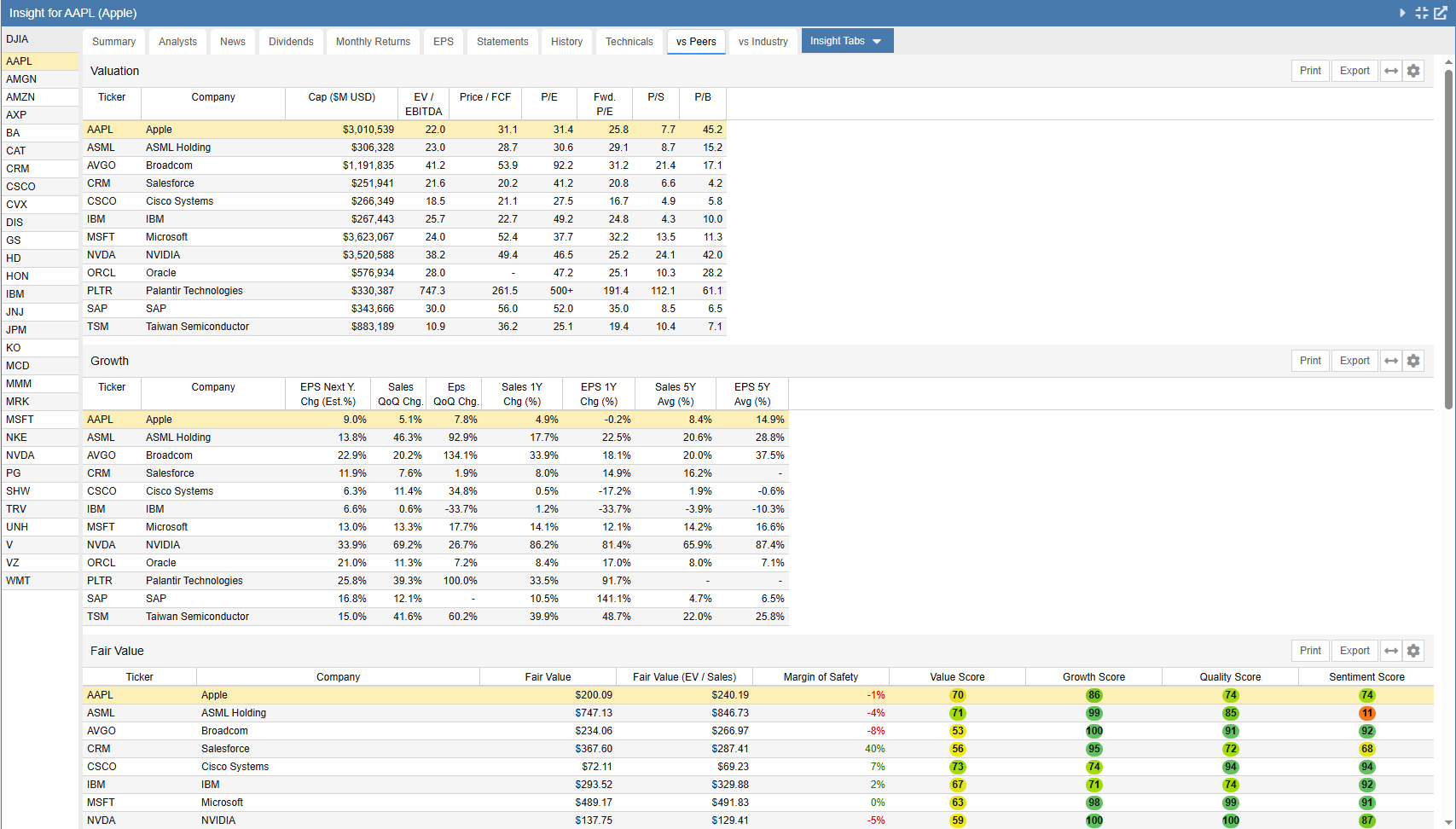Open the insight in a new window
The image size is (1456, 829).
click(1441, 13)
